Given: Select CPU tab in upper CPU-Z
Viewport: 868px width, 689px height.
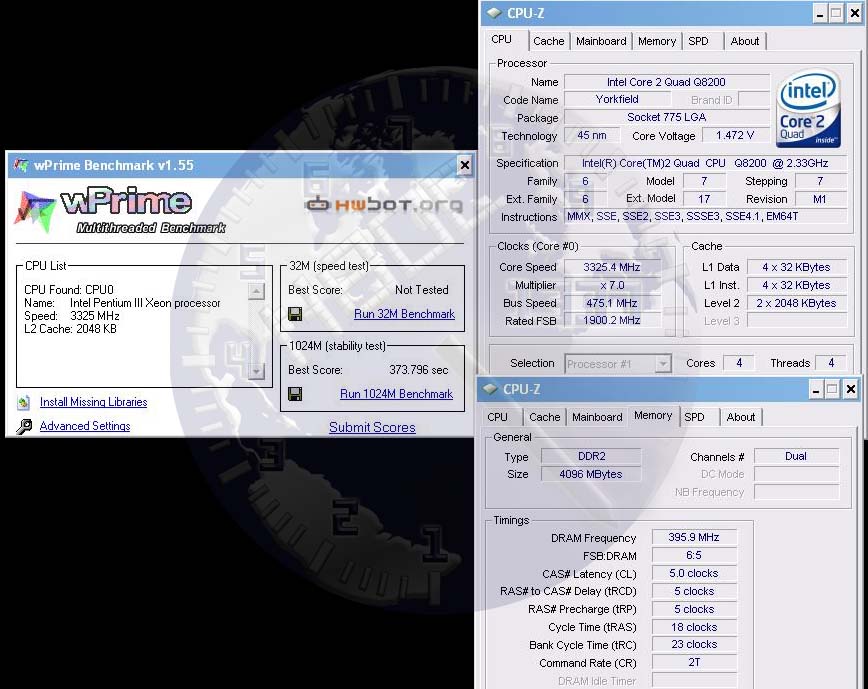Looking at the screenshot, I should pyautogui.click(x=502, y=39).
